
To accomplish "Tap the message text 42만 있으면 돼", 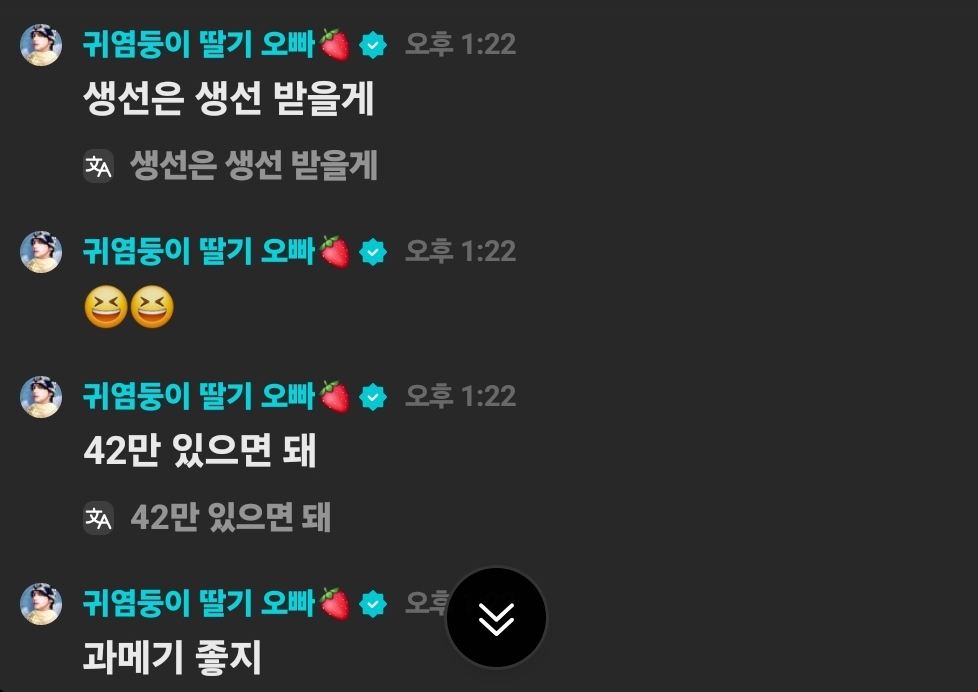I will point(200,451).
